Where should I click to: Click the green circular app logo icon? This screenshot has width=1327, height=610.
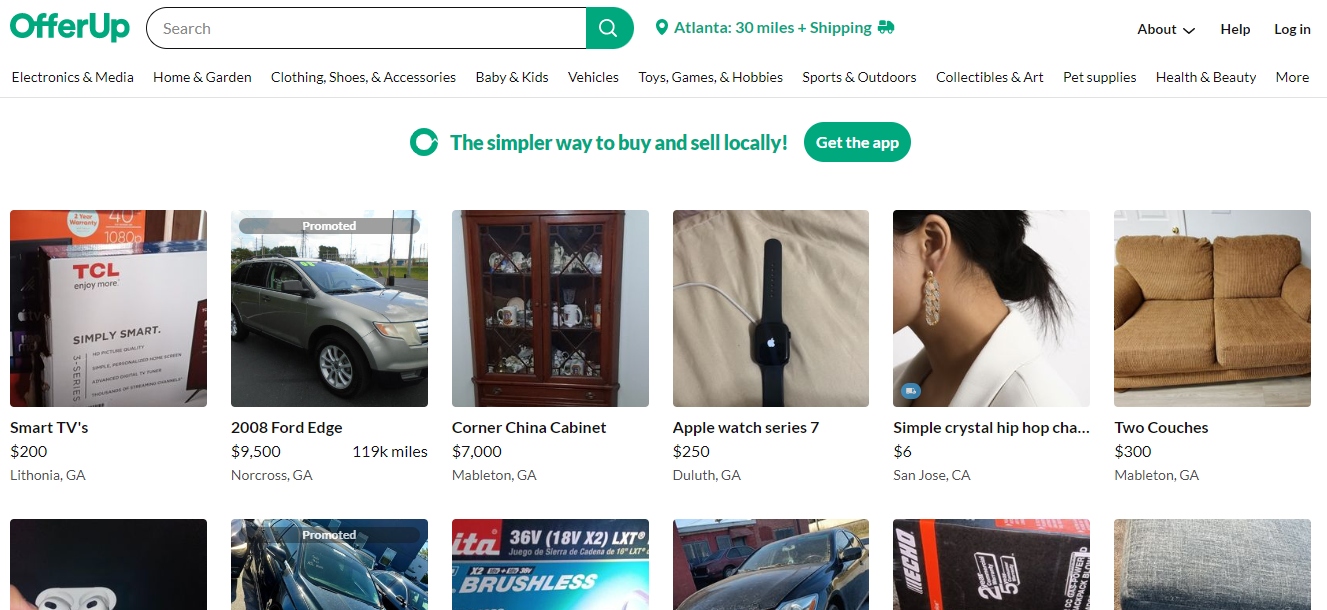click(x=424, y=143)
